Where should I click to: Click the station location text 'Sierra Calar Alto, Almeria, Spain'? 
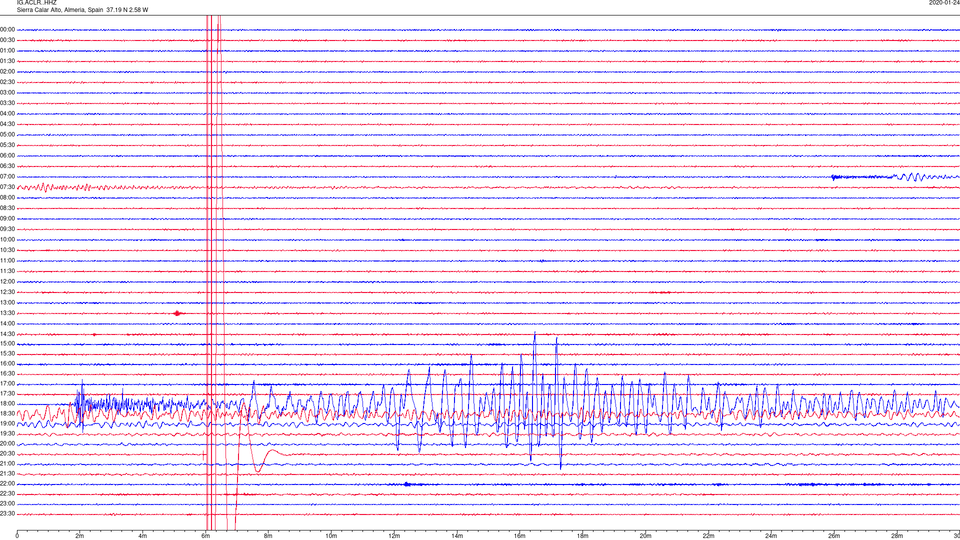click(60, 10)
